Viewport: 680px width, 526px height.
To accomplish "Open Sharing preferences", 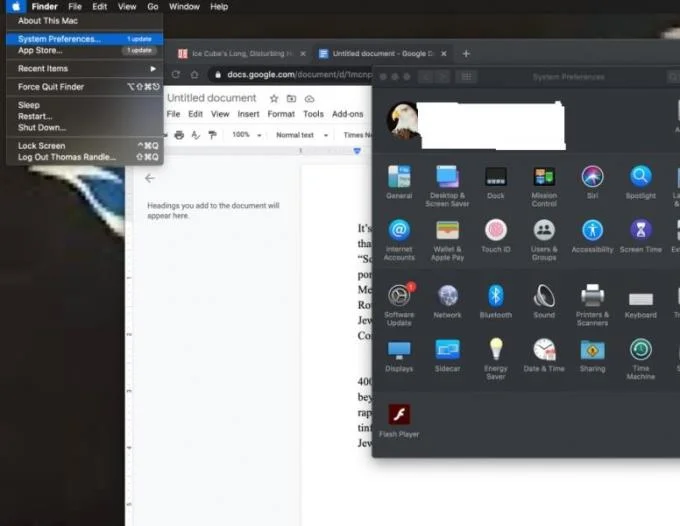I will pyautogui.click(x=592, y=356).
